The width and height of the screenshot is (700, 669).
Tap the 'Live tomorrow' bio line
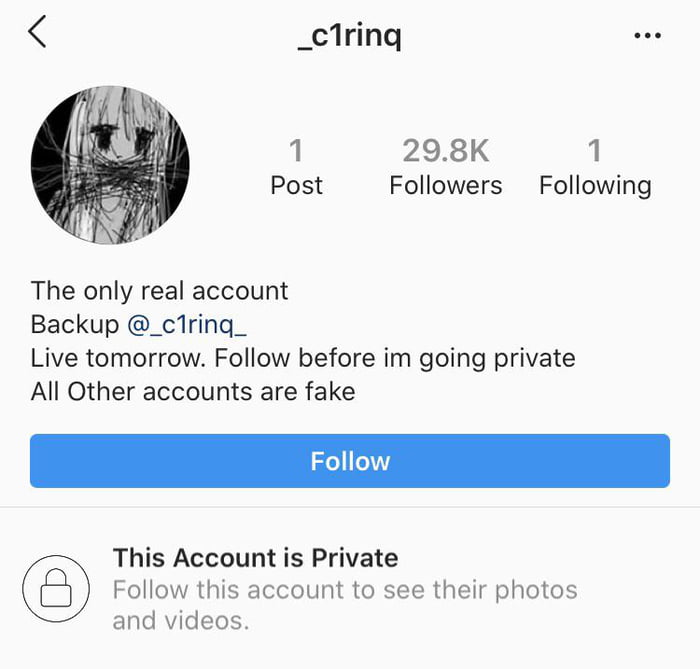point(302,358)
